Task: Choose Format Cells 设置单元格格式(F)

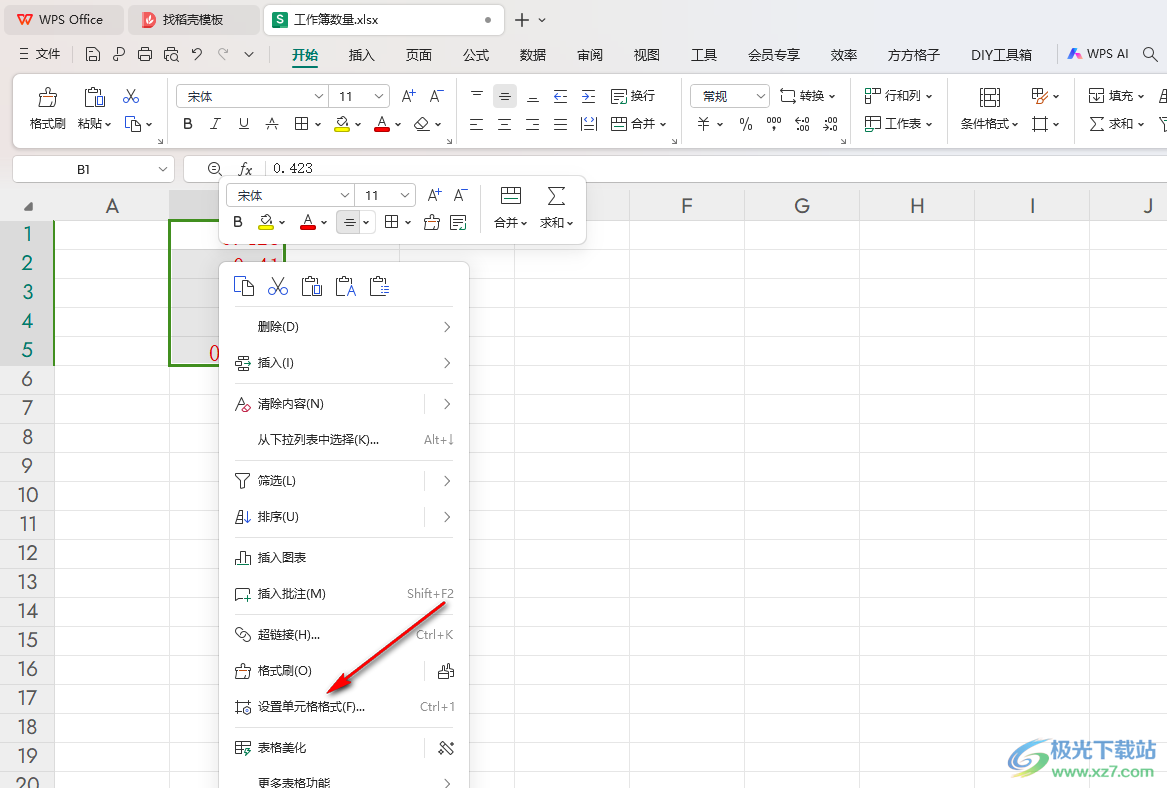Action: (x=344, y=707)
